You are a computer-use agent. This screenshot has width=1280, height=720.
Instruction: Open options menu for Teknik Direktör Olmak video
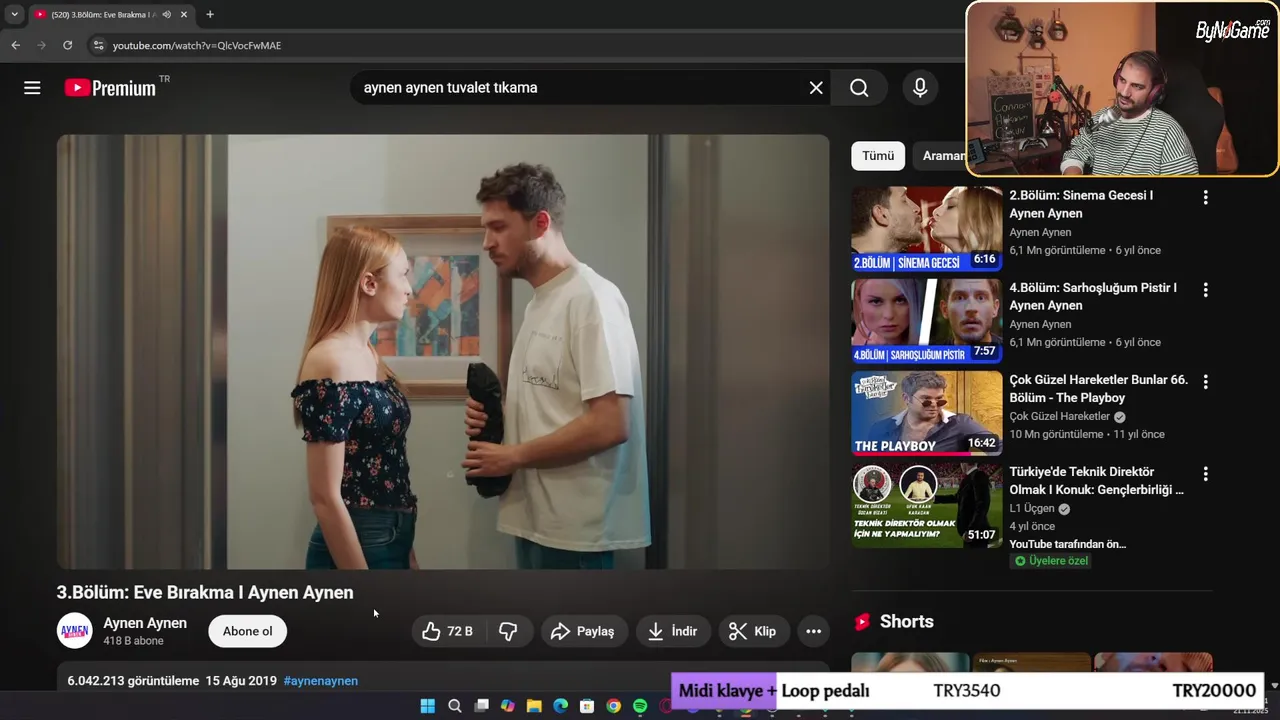point(1205,474)
